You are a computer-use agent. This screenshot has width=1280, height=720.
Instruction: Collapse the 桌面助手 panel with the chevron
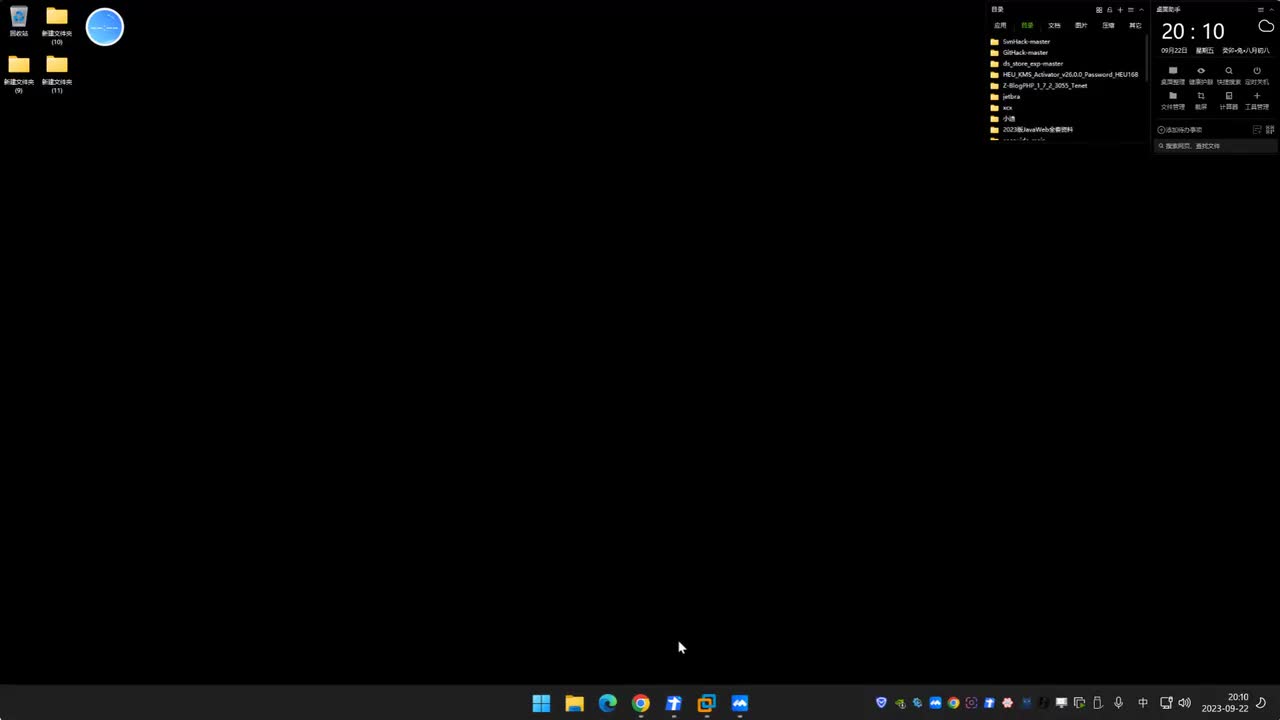coord(1272,10)
